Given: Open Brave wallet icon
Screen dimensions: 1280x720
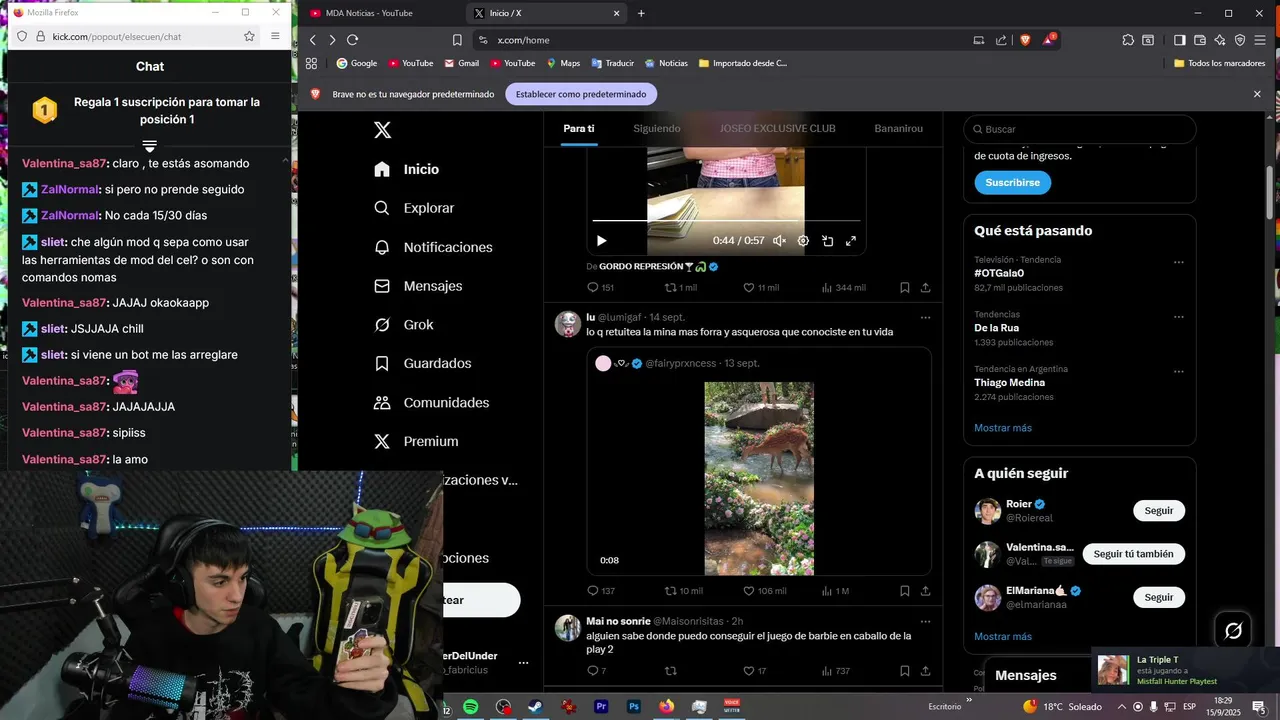Looking at the screenshot, I should click(x=1199, y=40).
